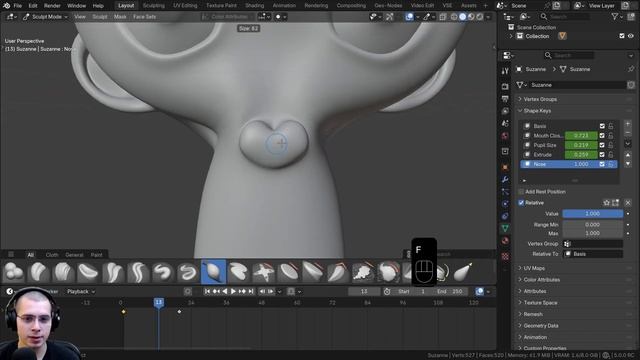
Task: Uncheck the Relative checkbox
Action: [521, 202]
